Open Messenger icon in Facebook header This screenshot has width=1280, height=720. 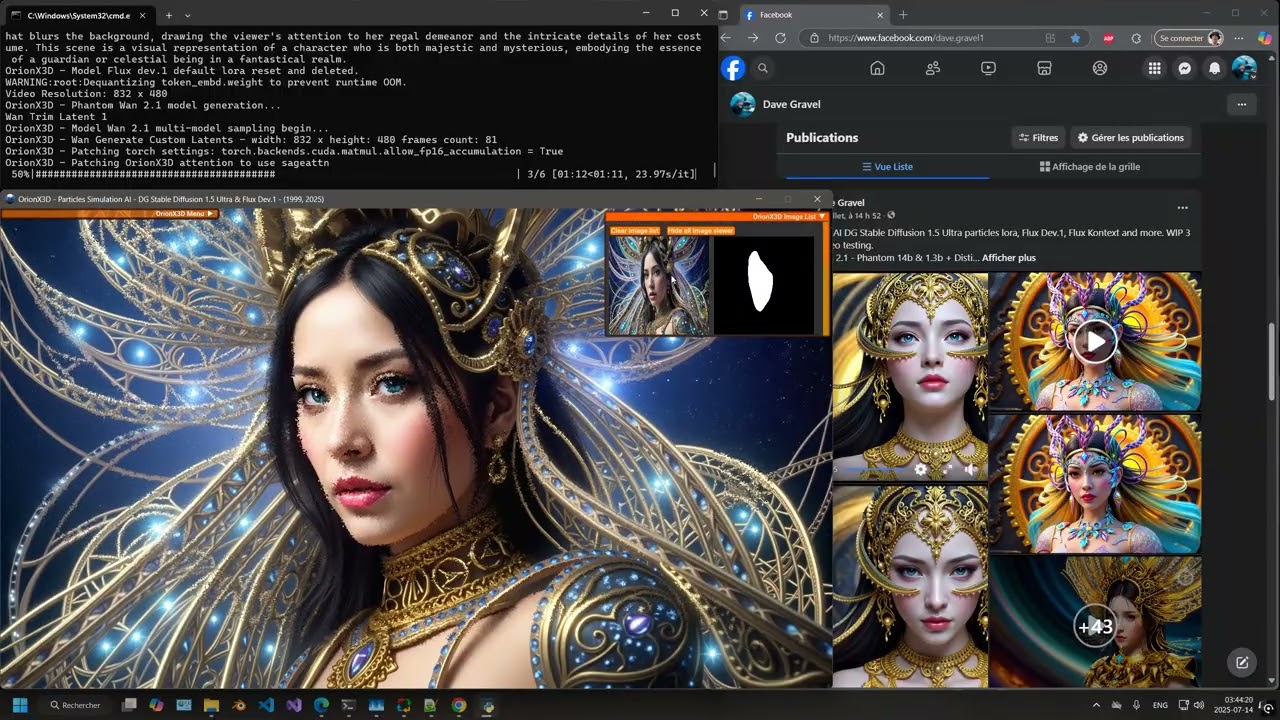click(1184, 68)
